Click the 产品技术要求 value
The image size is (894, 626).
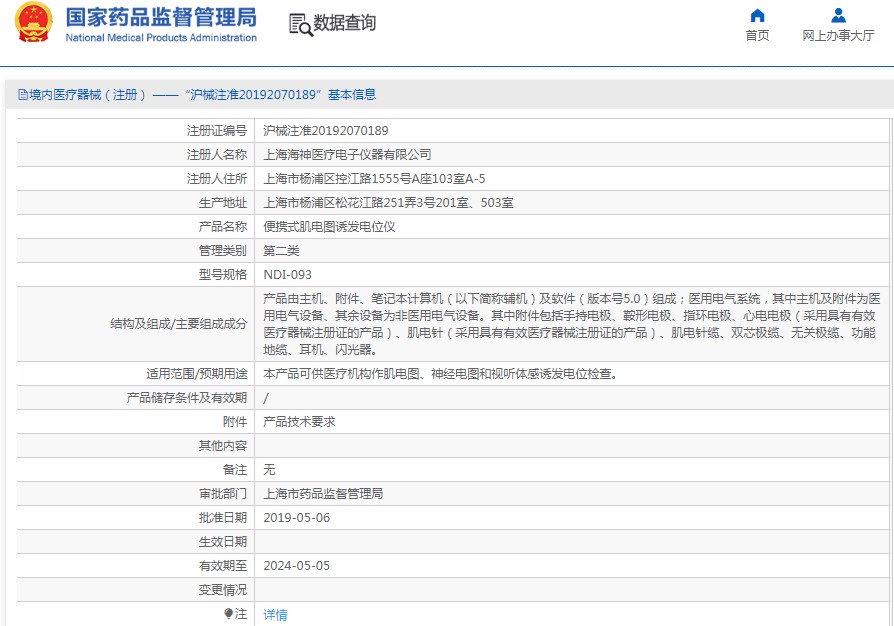pyautogui.click(x=299, y=421)
